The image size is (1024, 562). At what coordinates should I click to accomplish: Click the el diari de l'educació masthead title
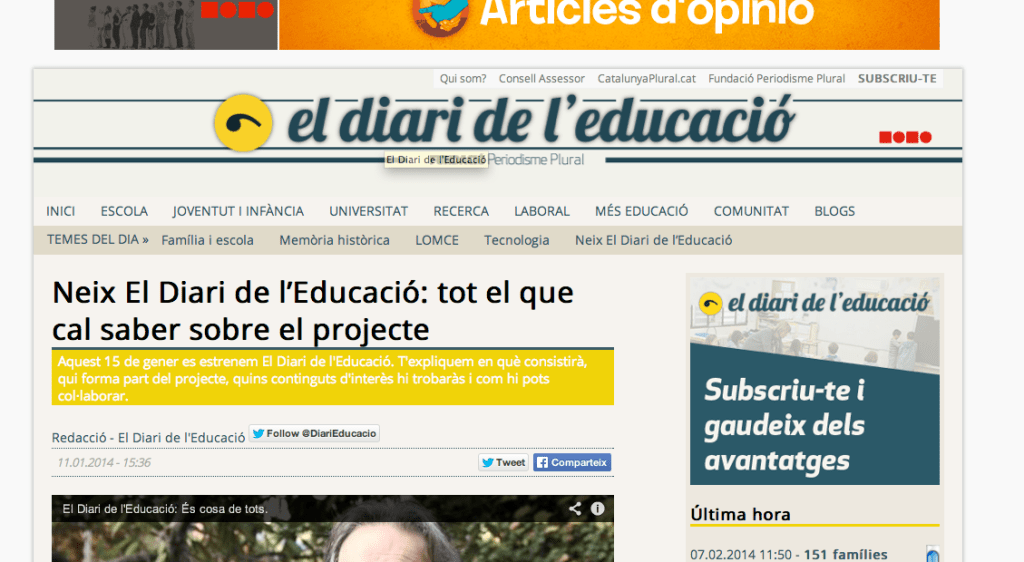[x=541, y=121]
